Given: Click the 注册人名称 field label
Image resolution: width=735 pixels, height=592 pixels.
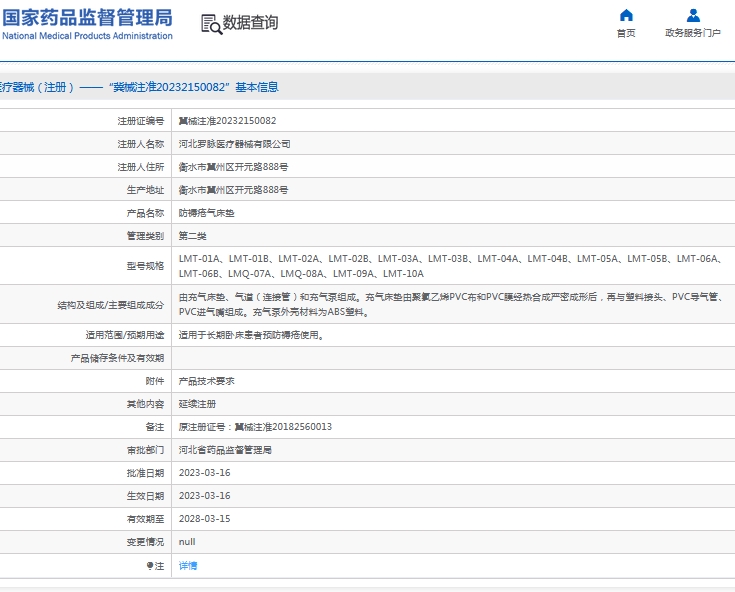Looking at the screenshot, I should point(141,144).
